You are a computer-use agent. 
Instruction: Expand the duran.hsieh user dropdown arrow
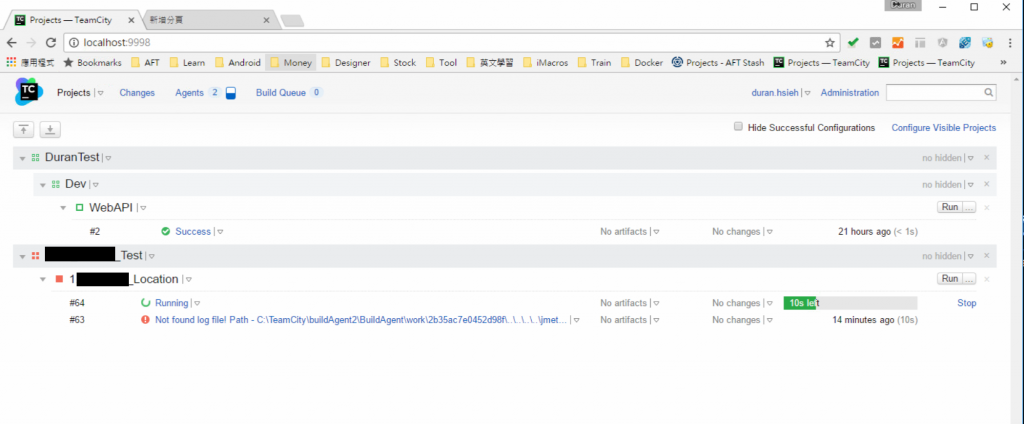click(x=808, y=93)
